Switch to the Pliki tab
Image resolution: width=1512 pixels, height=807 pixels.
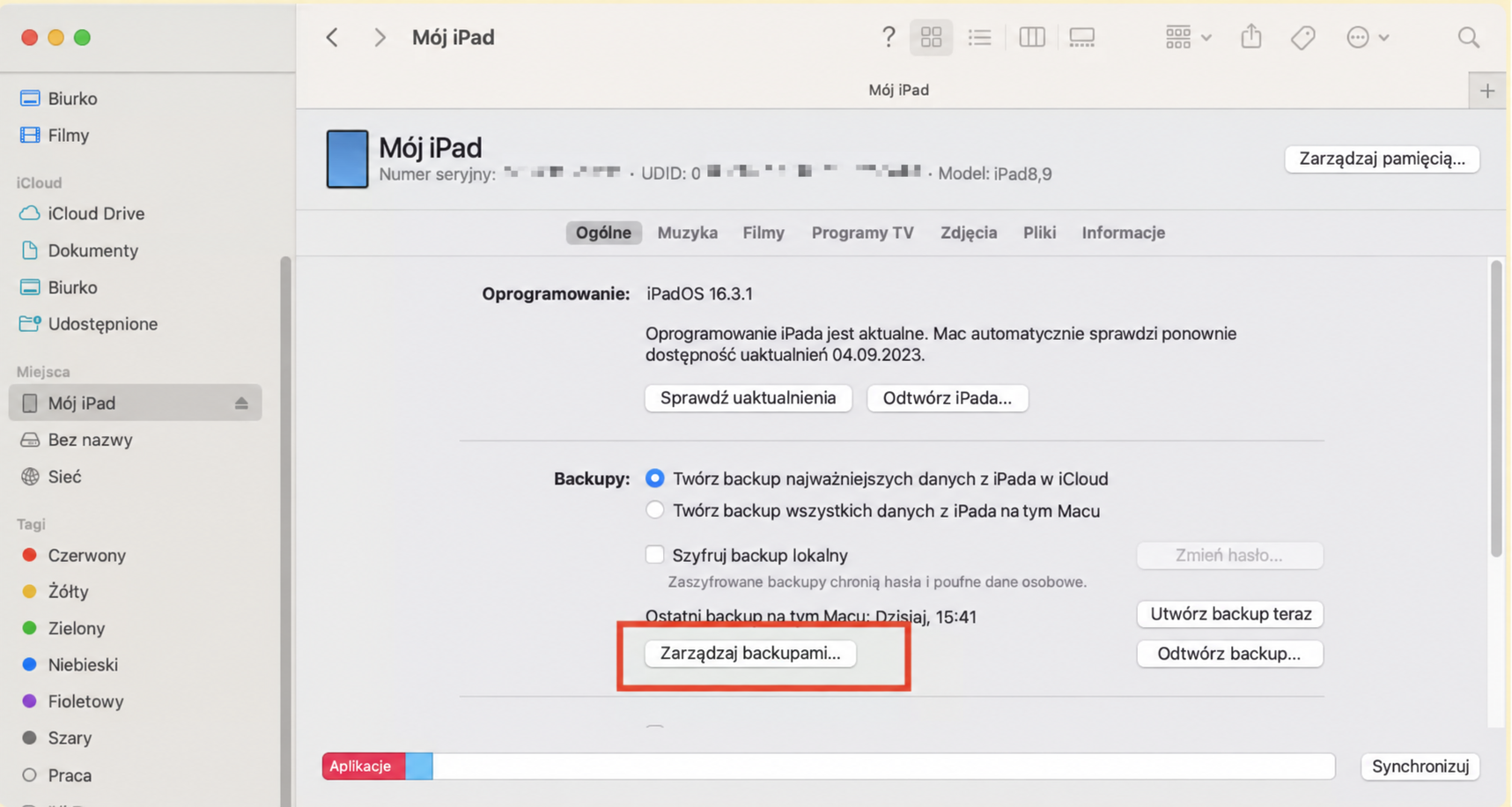[1039, 233]
